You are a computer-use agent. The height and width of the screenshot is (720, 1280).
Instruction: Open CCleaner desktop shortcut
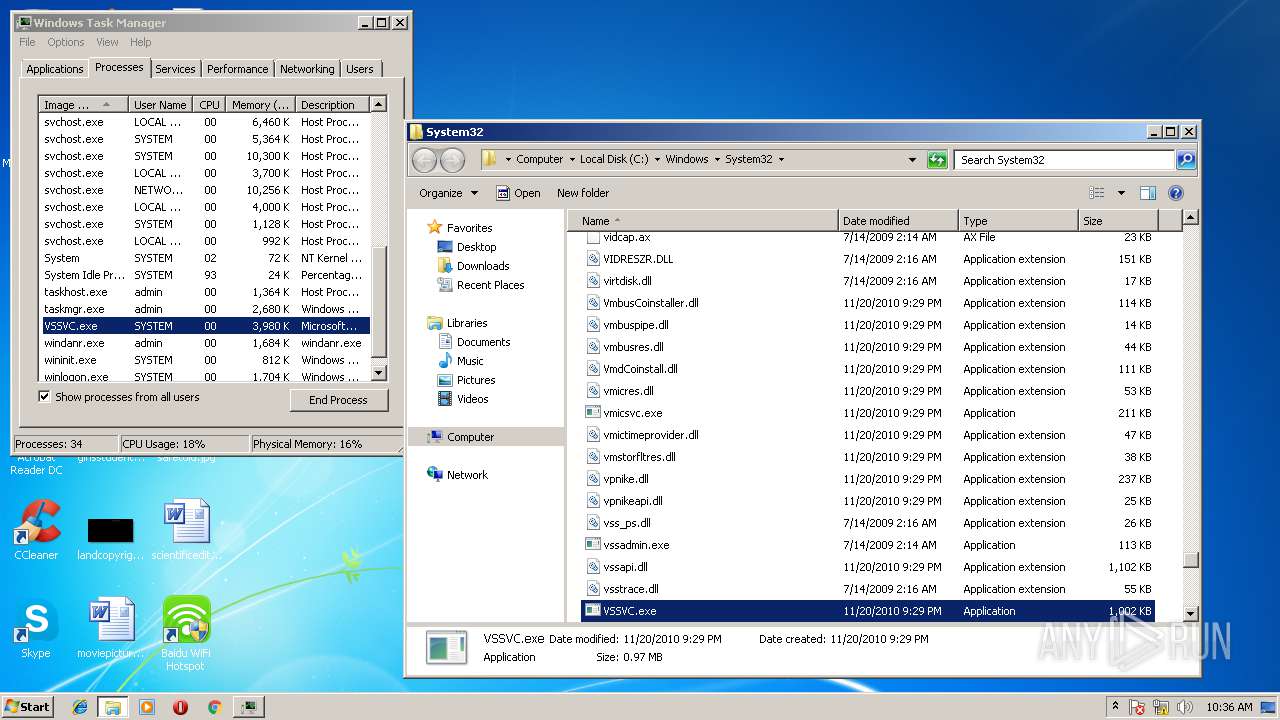click(x=36, y=530)
